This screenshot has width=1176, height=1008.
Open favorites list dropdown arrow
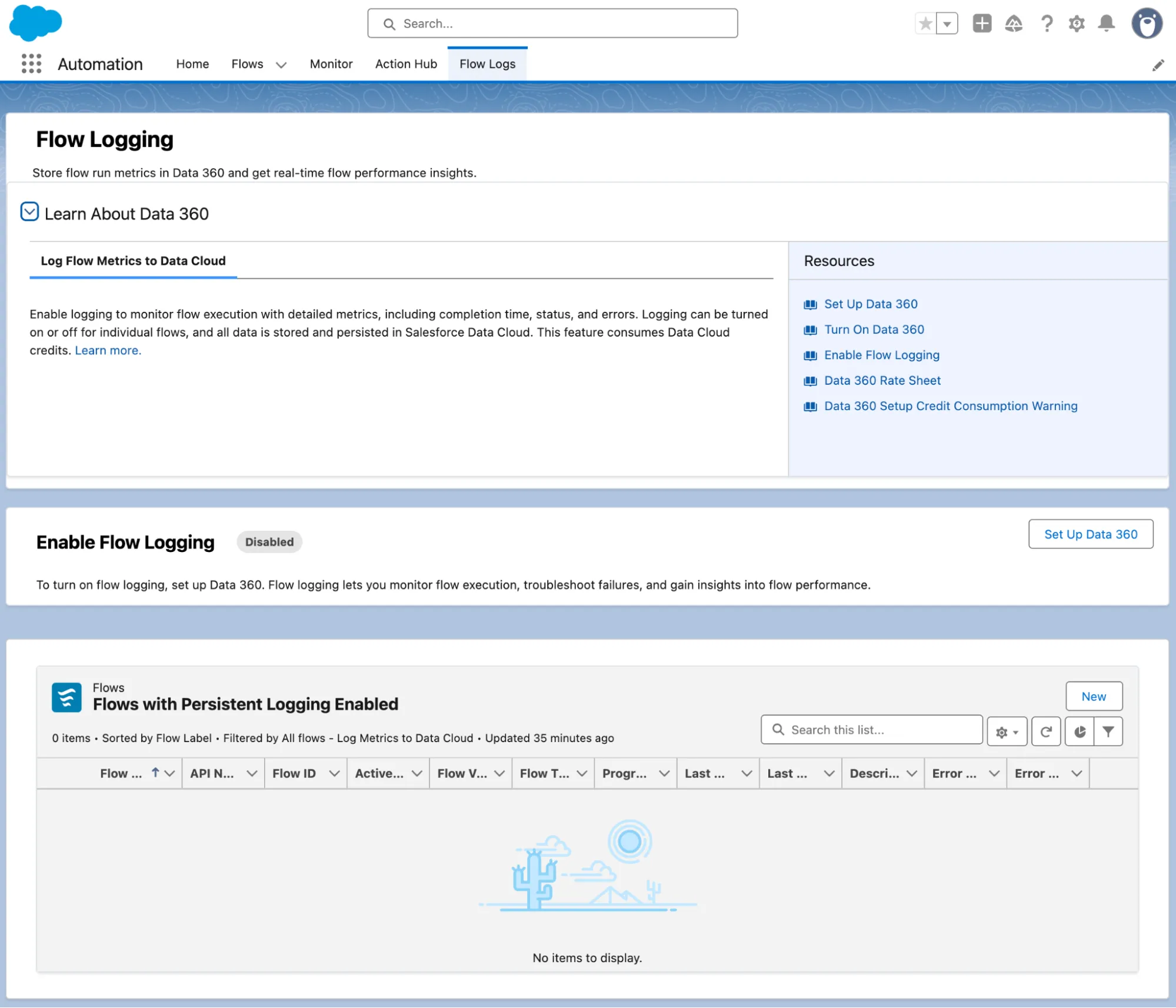(x=947, y=24)
